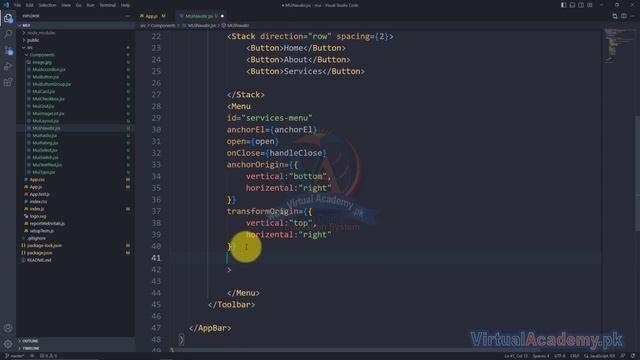Toggle the bottom panel layout button
This screenshot has height=360, width=640.
(572, 5)
